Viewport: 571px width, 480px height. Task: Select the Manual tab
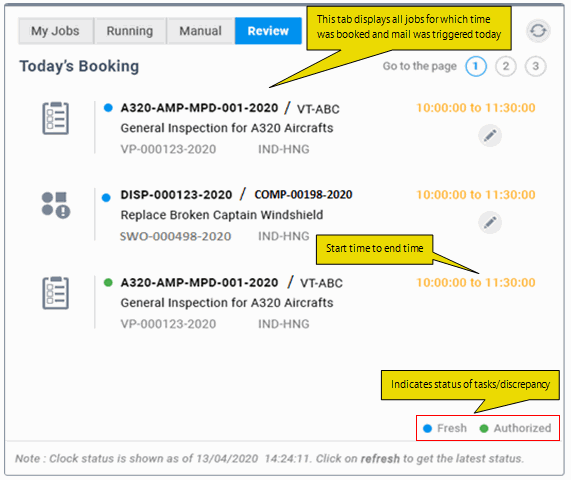200,31
